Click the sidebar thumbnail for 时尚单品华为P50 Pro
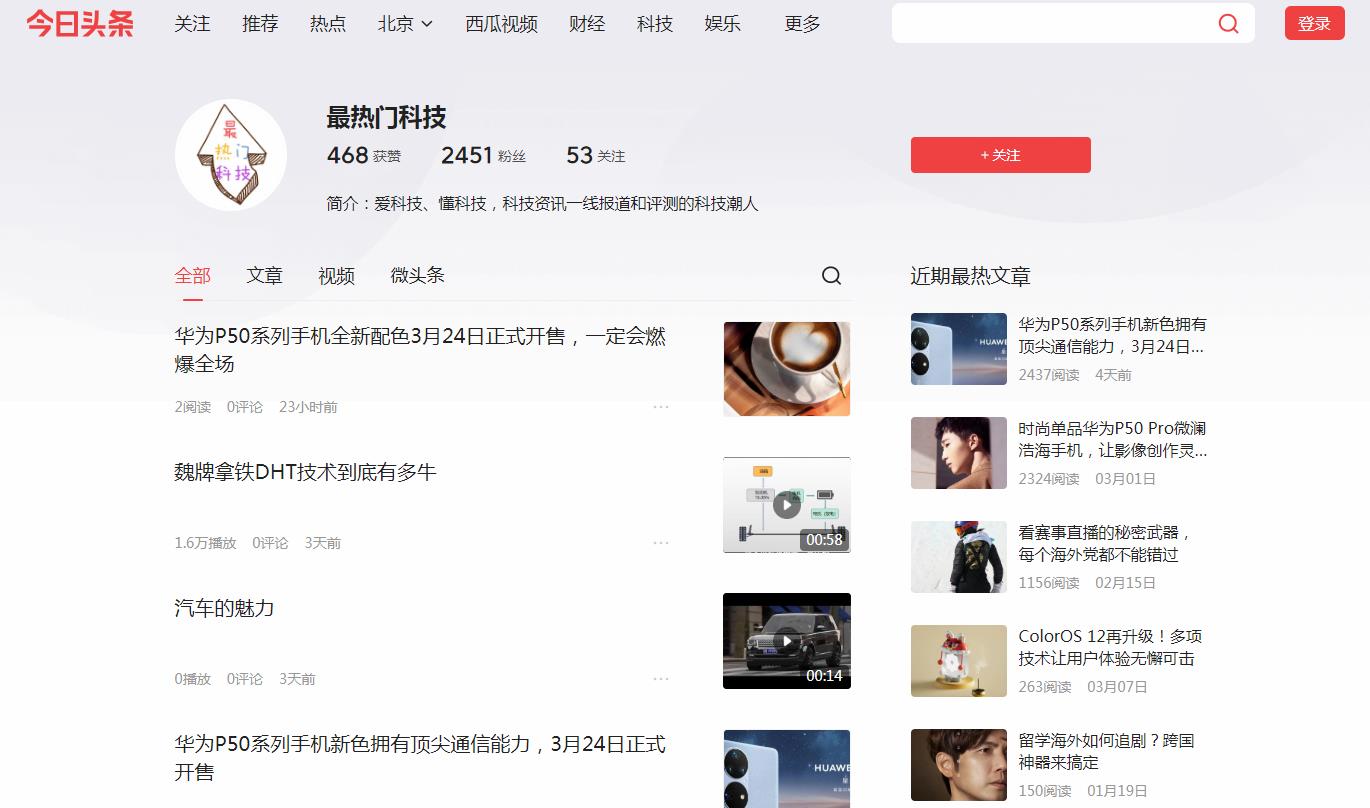 coord(959,453)
